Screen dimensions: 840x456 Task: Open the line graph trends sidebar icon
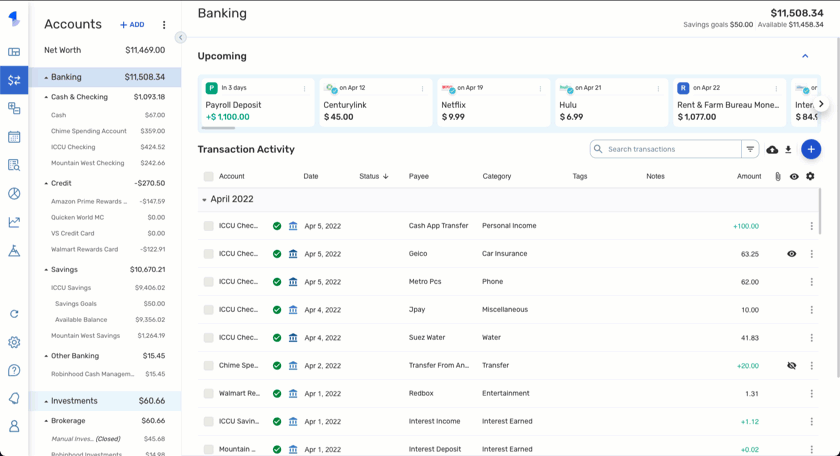(14, 222)
